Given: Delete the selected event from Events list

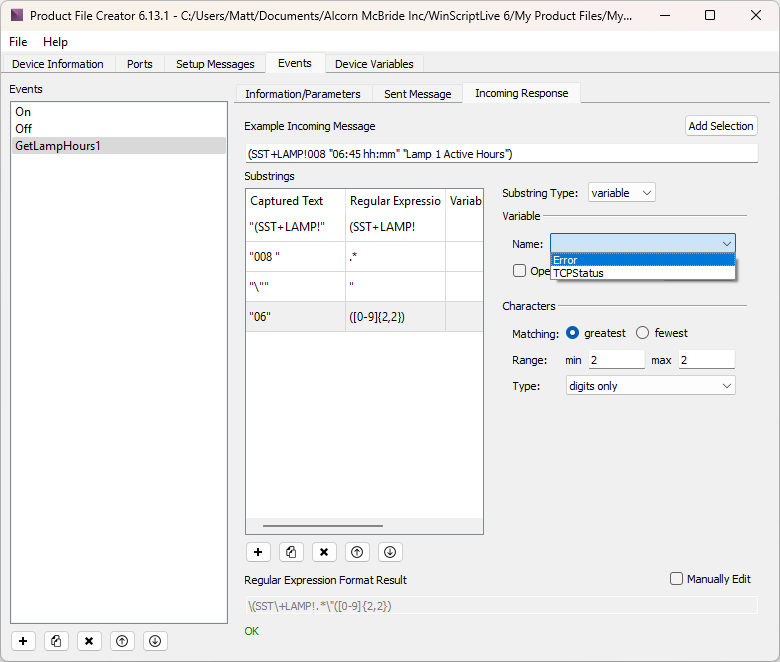Looking at the screenshot, I should click(89, 641).
